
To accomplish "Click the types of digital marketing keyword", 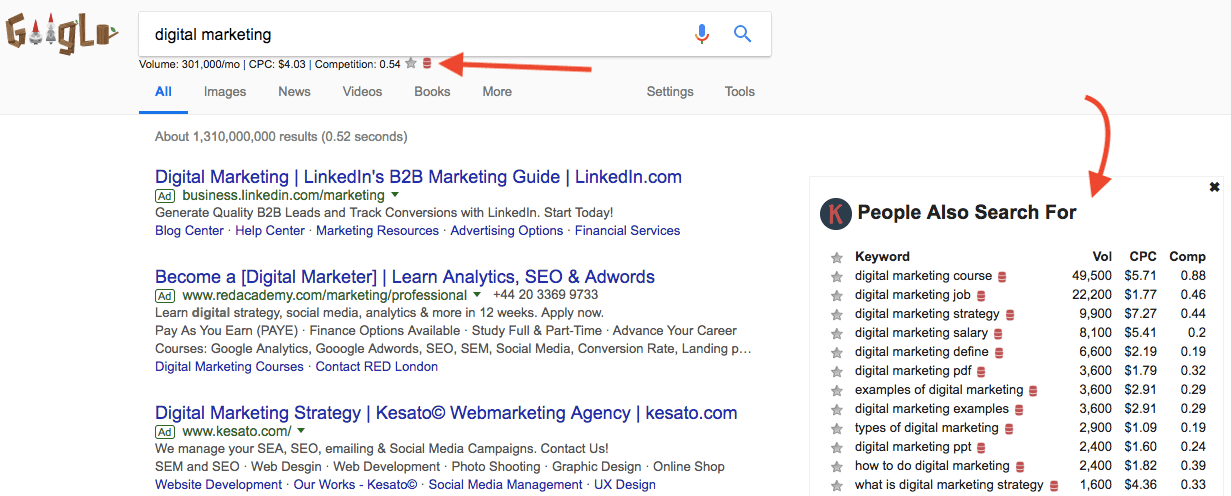I will click(x=927, y=428).
